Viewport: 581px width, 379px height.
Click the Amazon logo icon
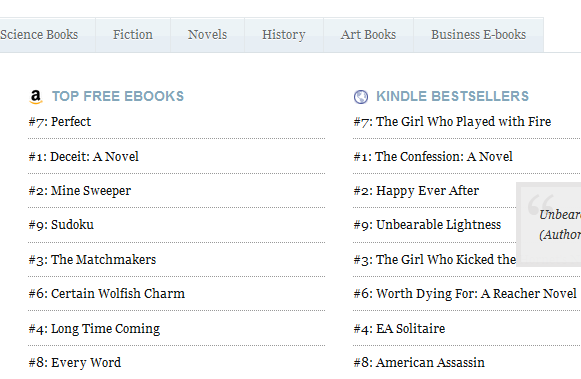click(36, 97)
